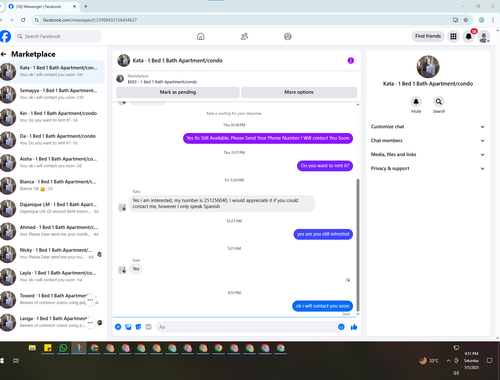
Task: Send a thumbs-up like
Action: 354,327
